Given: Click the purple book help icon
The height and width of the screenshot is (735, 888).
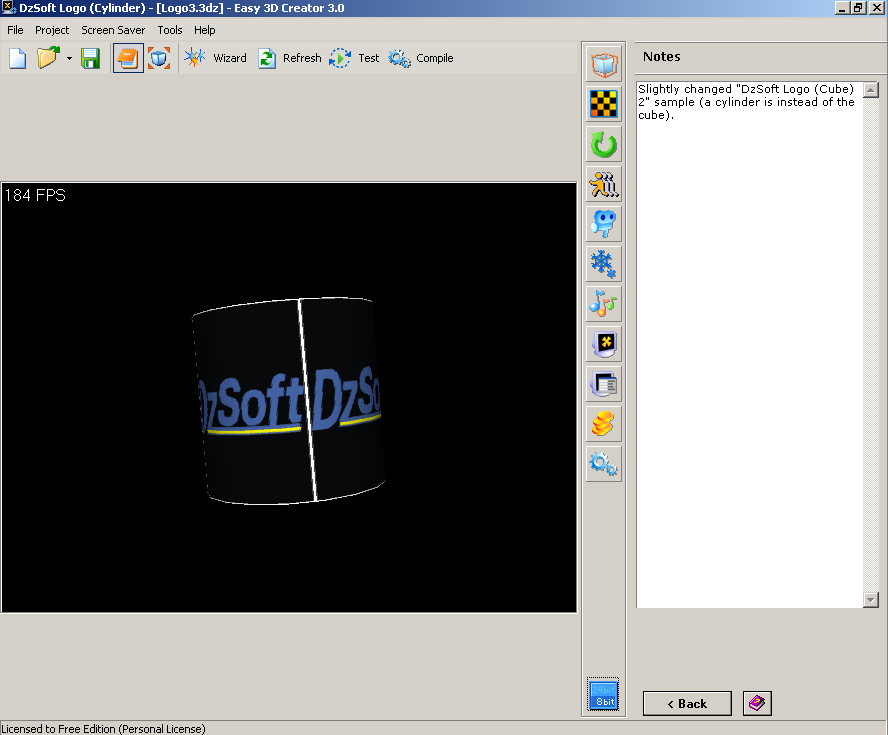Looking at the screenshot, I should tap(757, 703).
